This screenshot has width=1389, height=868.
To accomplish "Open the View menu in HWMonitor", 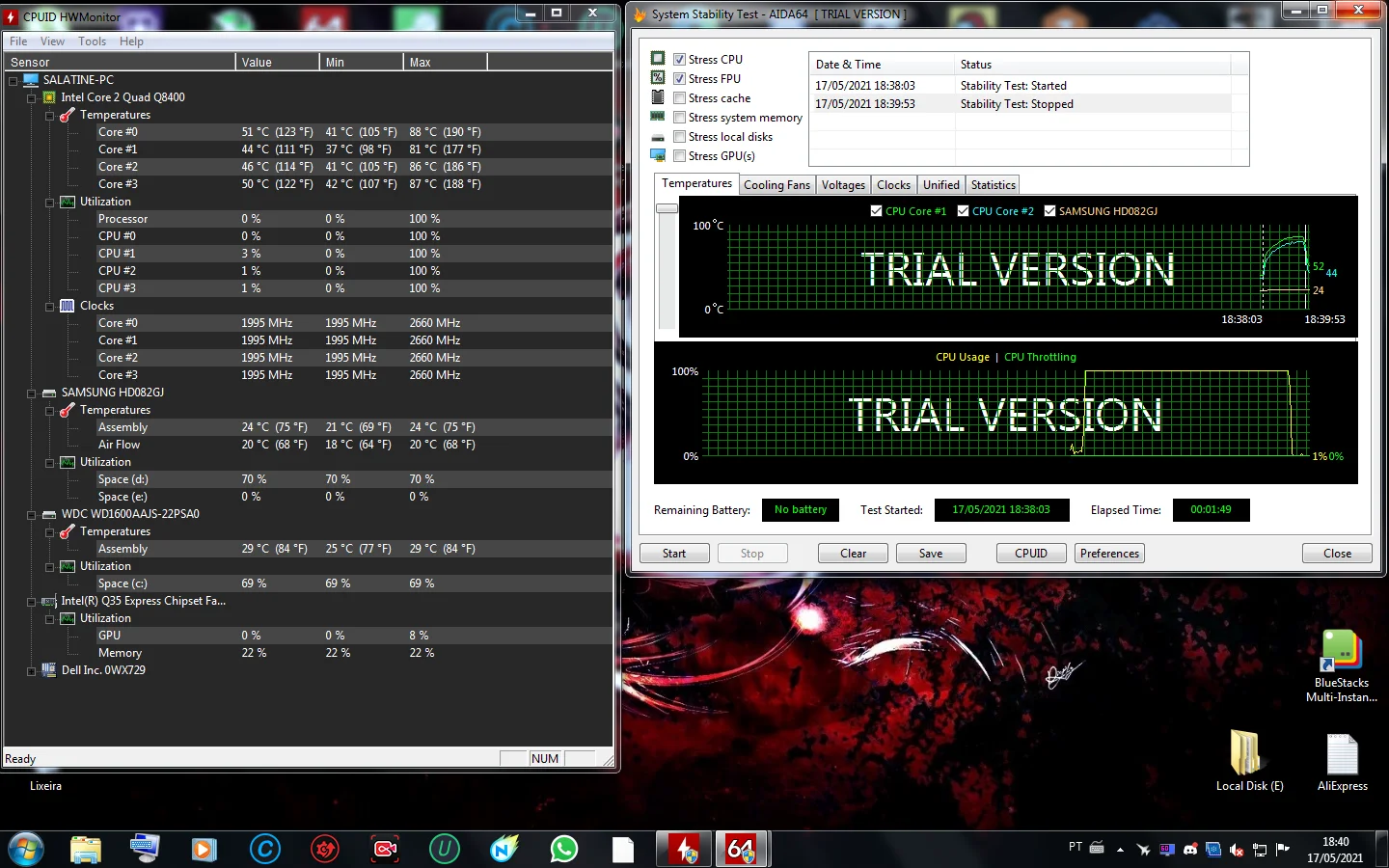I will 52,41.
